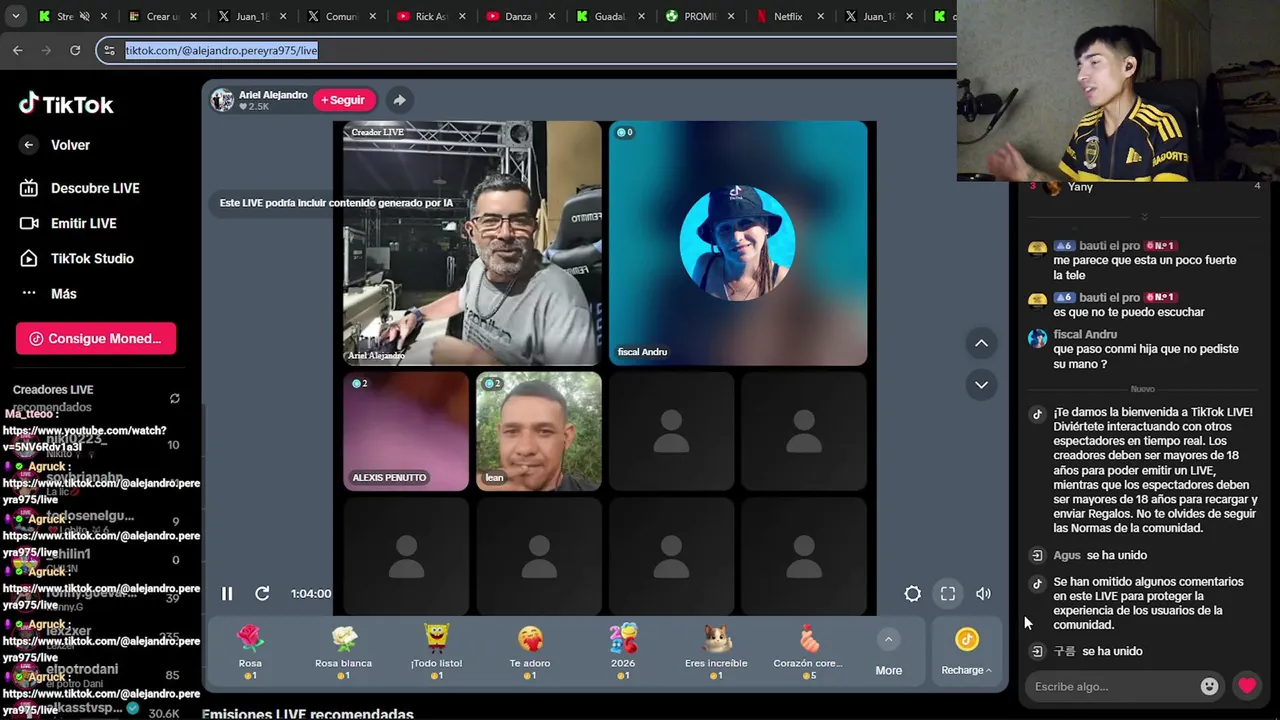Unmute the first Stream tab speaker icon
Viewport: 1280px width, 720px height.
[x=85, y=16]
